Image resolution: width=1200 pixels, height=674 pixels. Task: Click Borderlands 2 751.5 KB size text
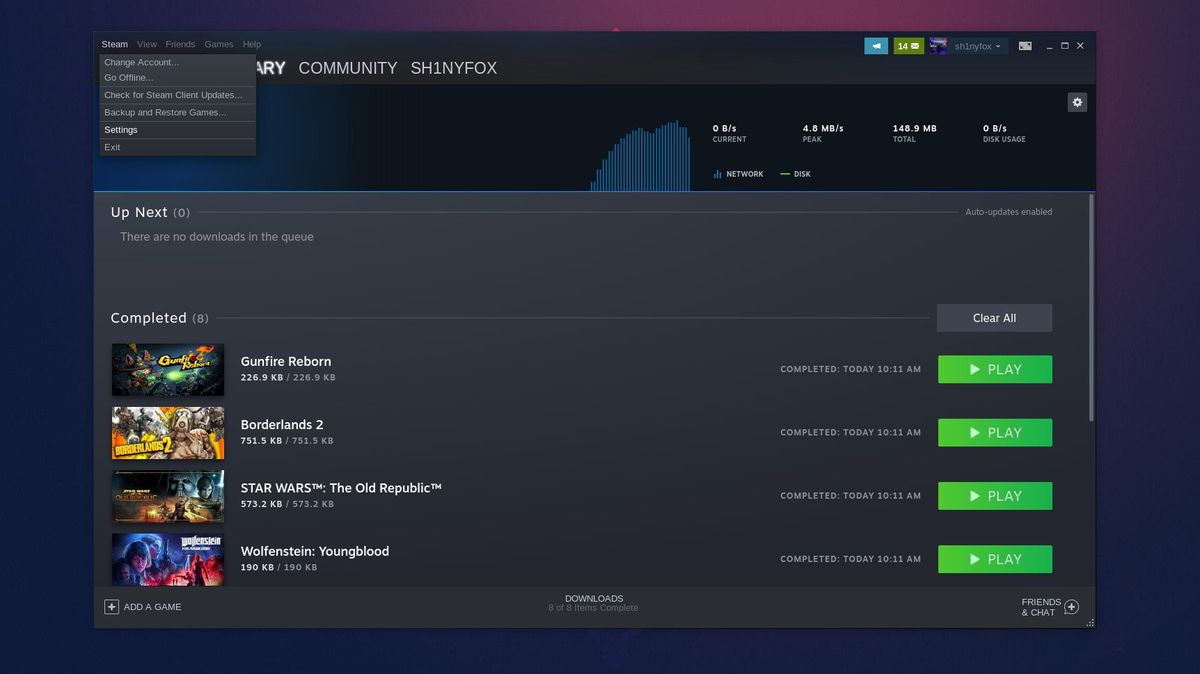tap(287, 441)
